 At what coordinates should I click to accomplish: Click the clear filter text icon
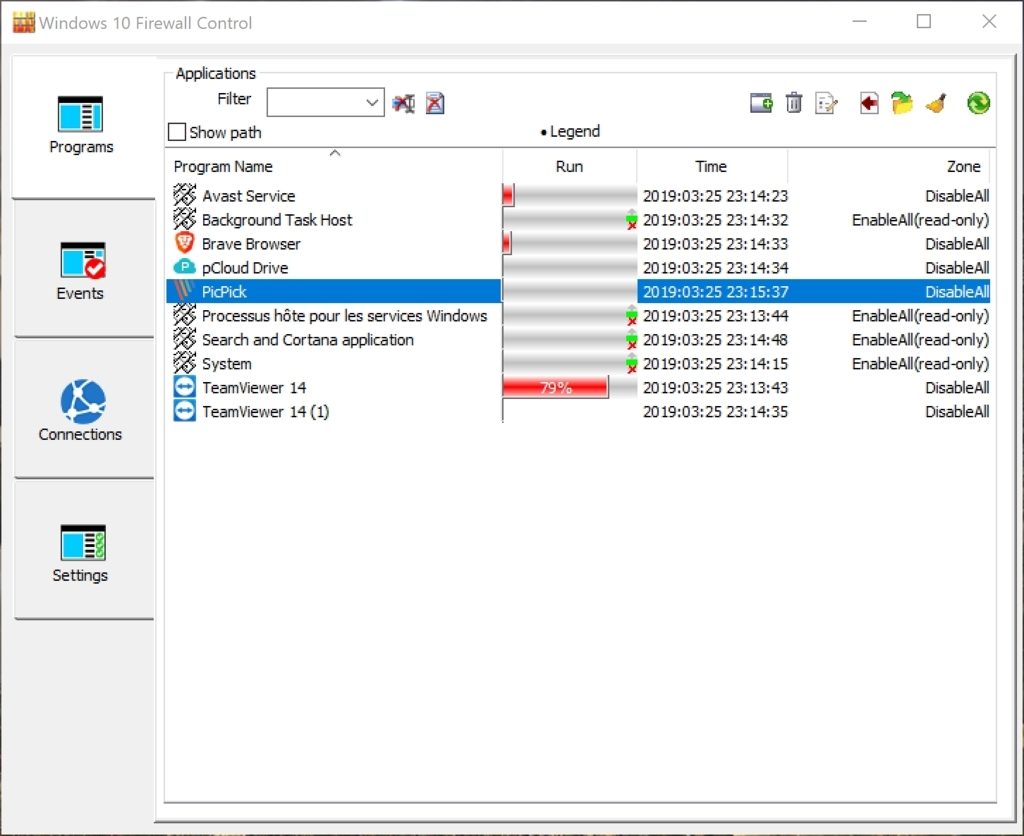[x=404, y=103]
